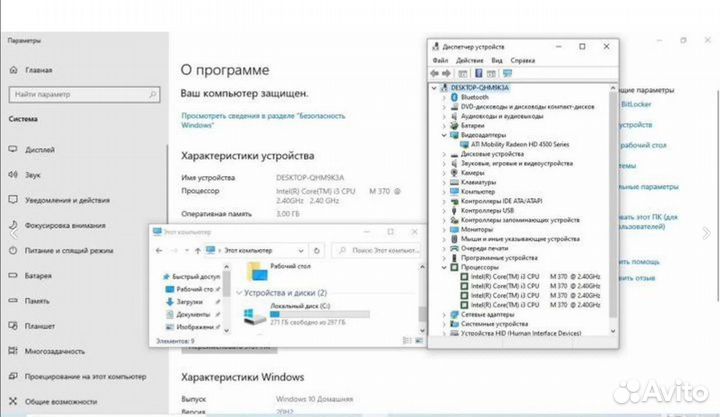Screen dimensions: 720x417
Task: Open the blue Help icon in Device Manager
Action: click(478, 73)
